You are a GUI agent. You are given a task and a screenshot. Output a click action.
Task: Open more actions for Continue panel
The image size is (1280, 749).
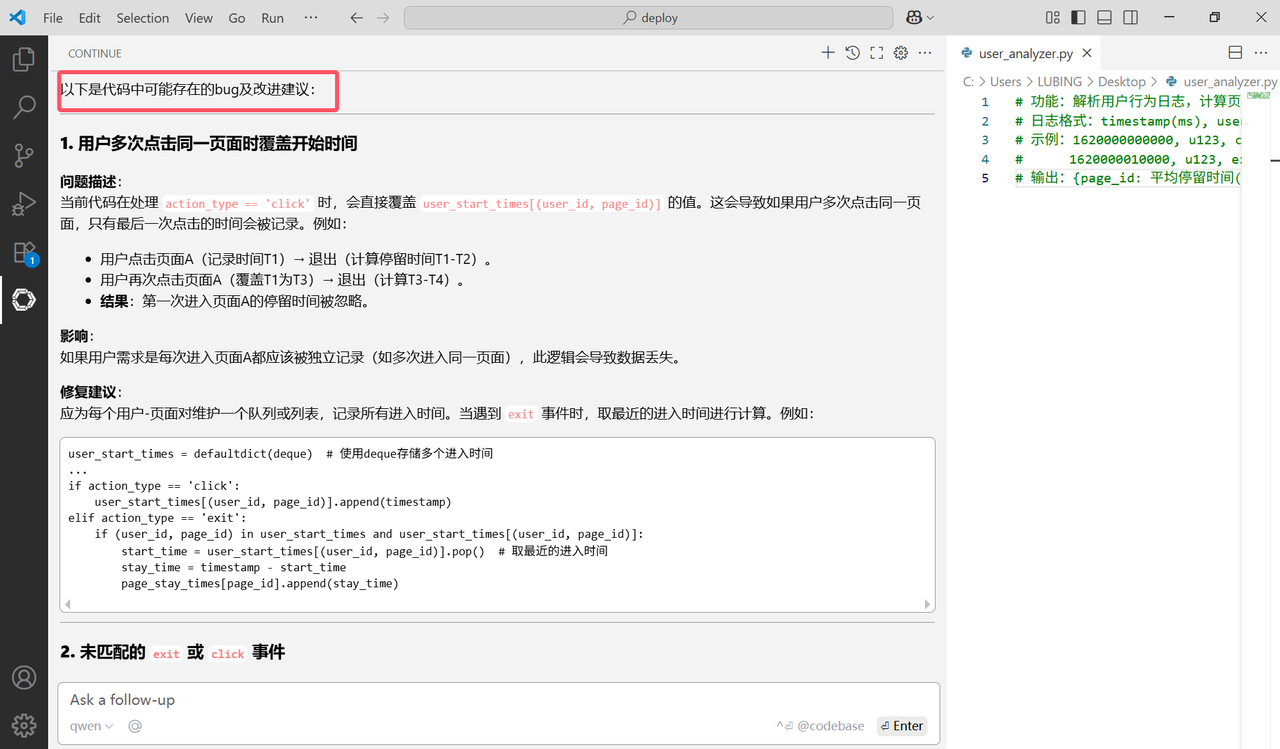click(x=925, y=53)
